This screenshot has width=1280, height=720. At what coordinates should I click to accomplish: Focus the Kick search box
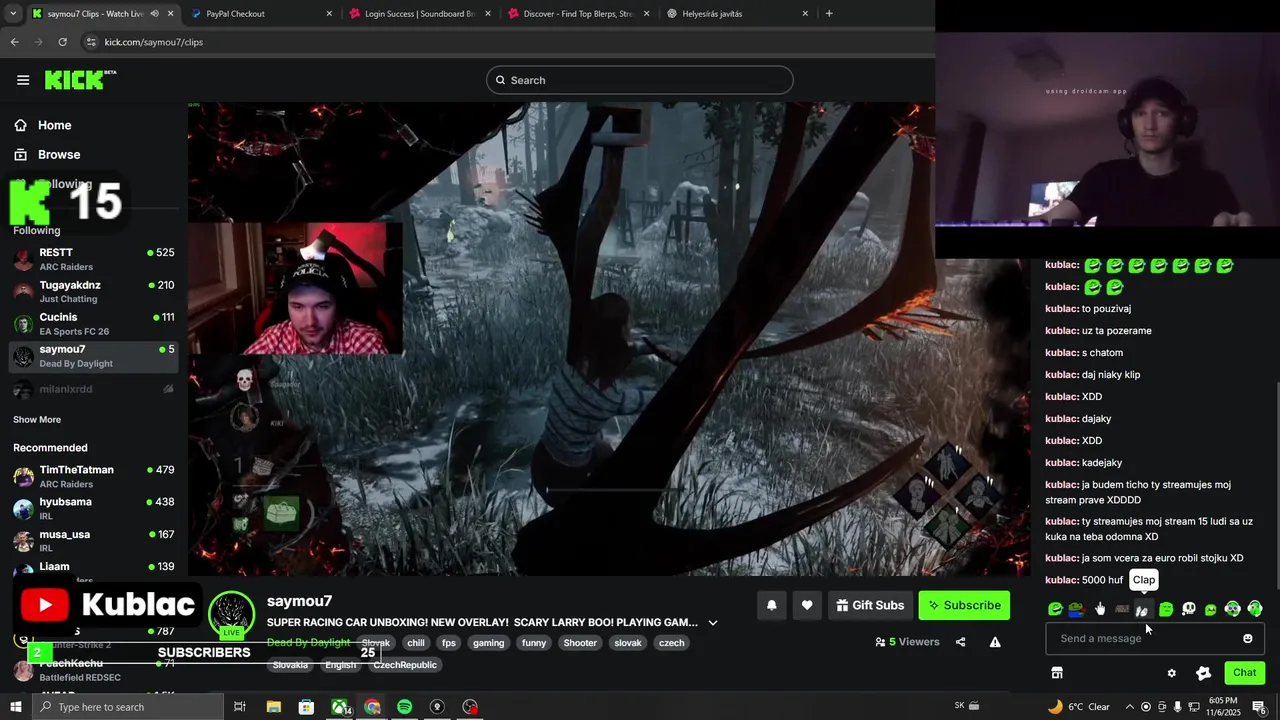coord(640,80)
